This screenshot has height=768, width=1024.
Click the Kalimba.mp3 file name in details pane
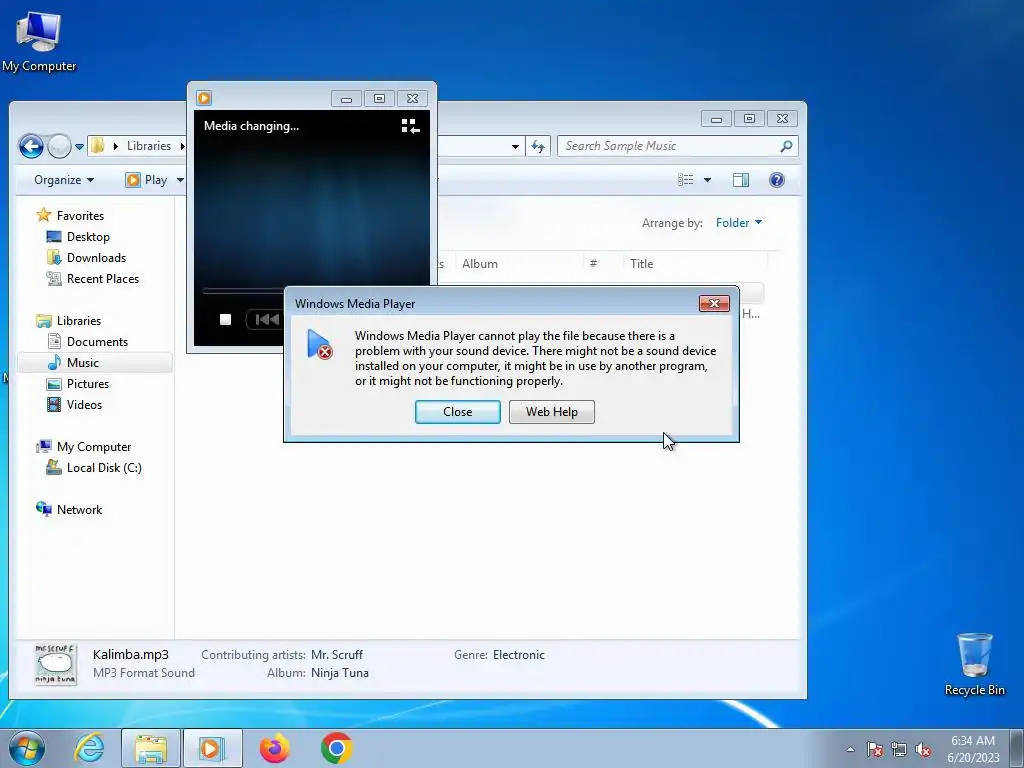[131, 654]
